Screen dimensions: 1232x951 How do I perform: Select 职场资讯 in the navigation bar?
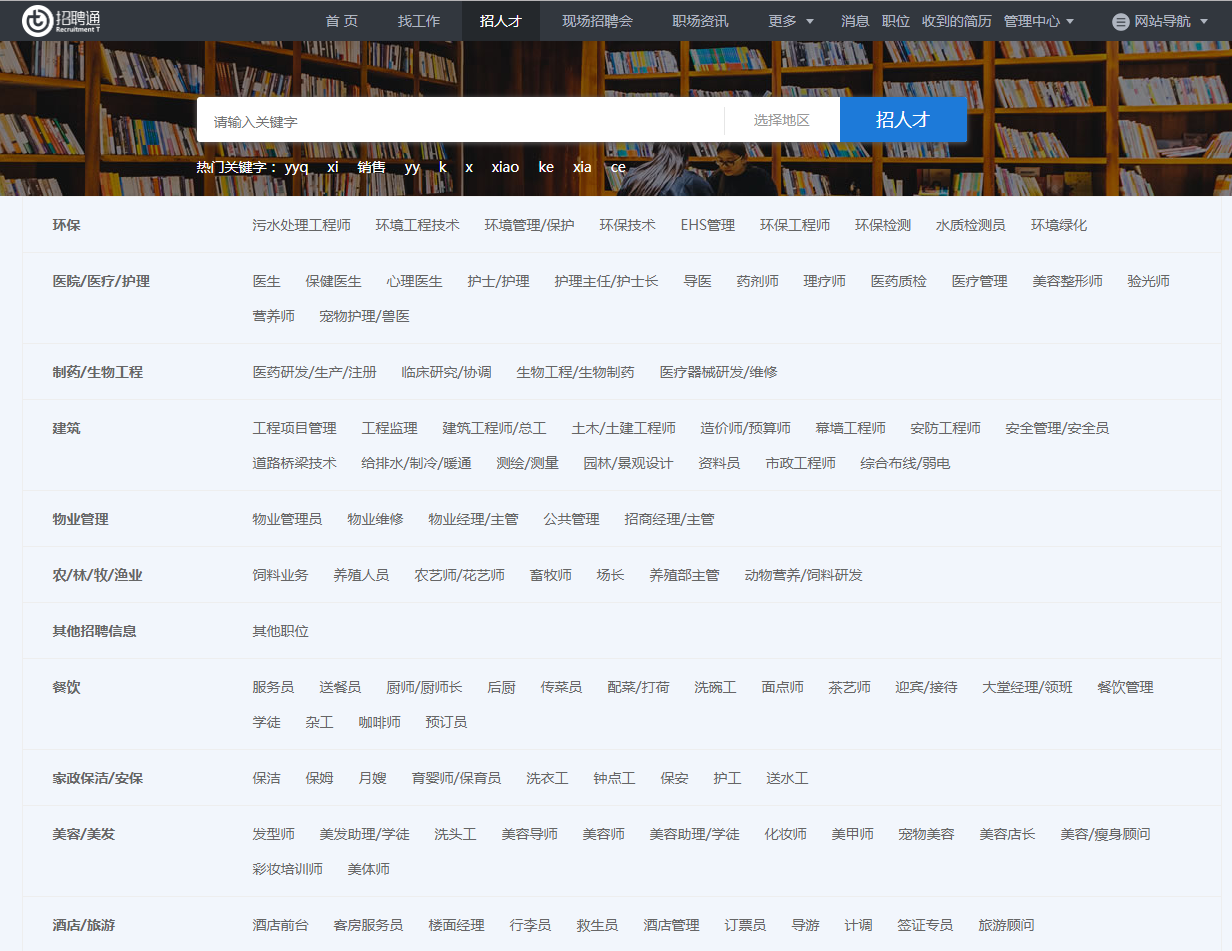[700, 21]
